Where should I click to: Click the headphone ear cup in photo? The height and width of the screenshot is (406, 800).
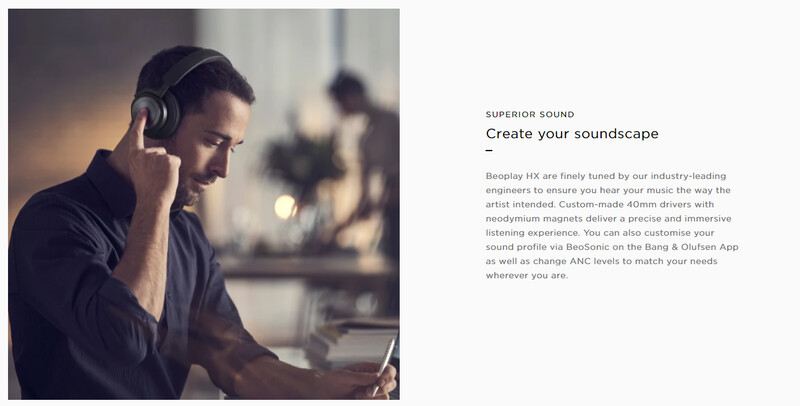(x=156, y=113)
